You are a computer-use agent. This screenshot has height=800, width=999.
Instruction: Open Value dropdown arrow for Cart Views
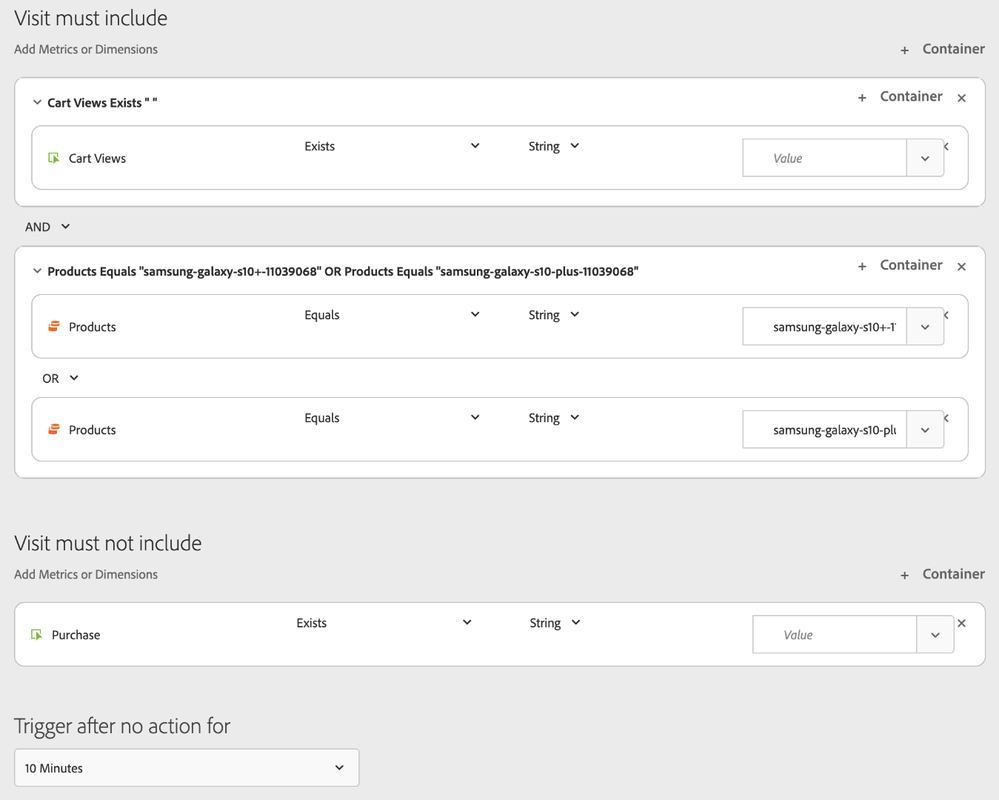925,158
